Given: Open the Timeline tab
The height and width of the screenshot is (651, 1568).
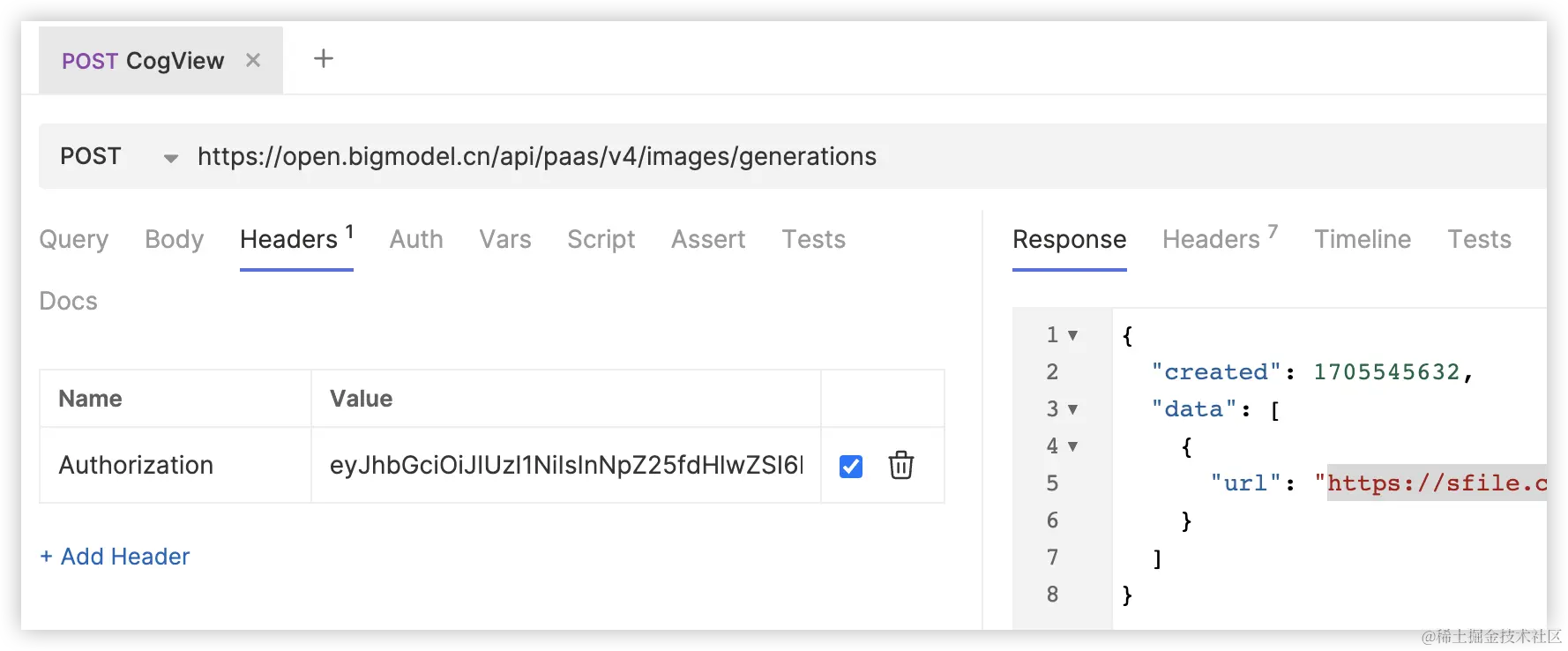Looking at the screenshot, I should coord(1363,239).
